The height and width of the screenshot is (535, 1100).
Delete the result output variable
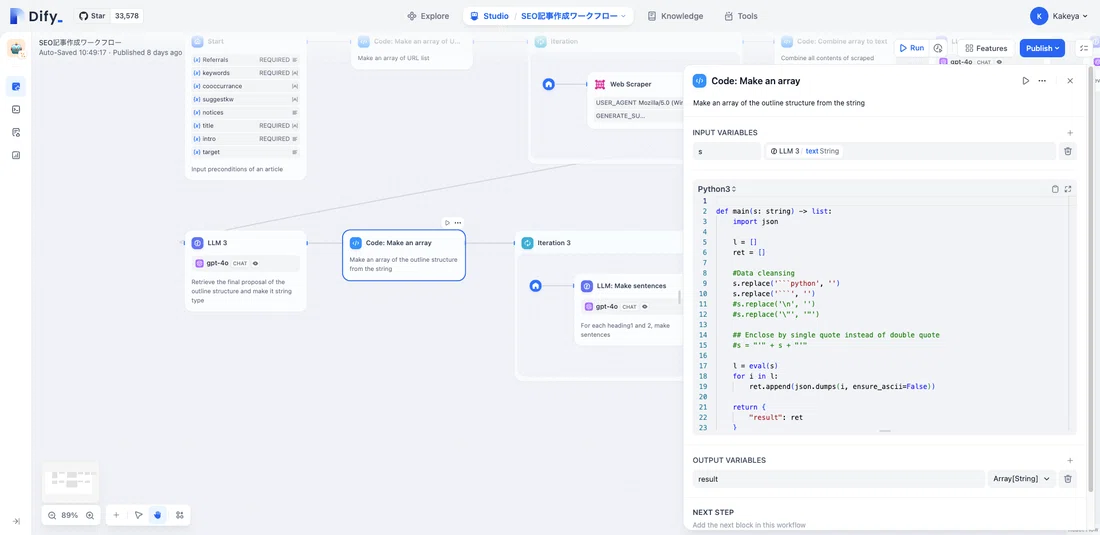tap(1068, 479)
